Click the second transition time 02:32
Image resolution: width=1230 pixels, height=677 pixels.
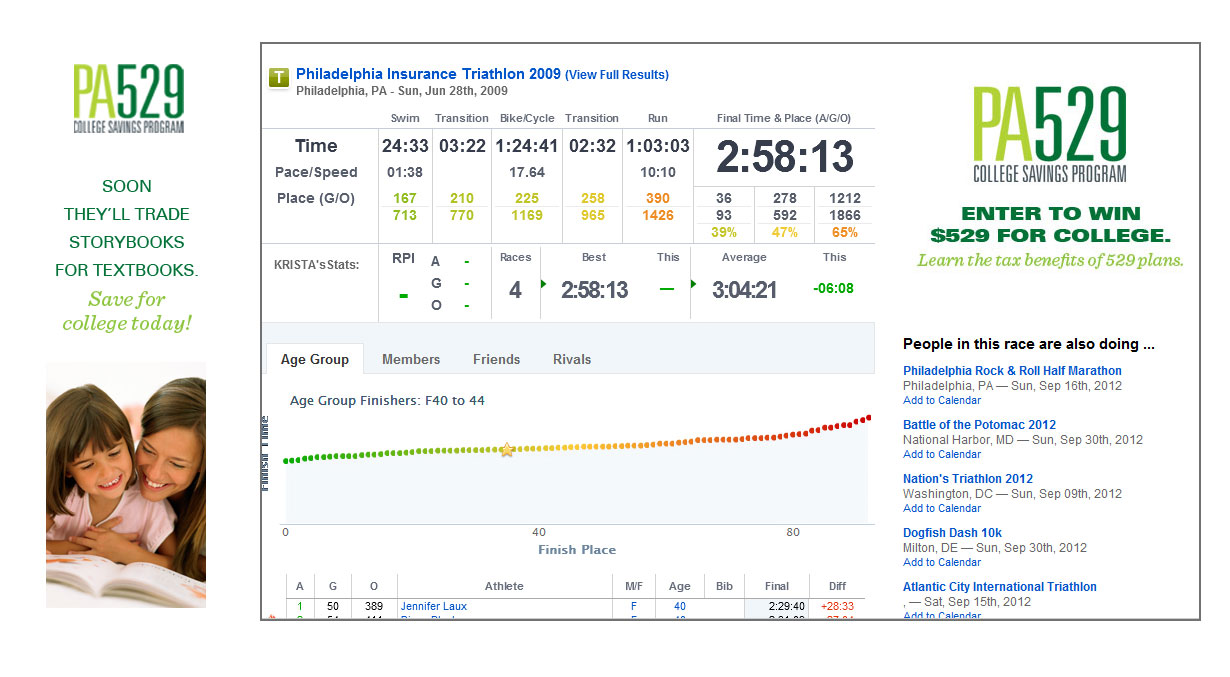pos(592,146)
